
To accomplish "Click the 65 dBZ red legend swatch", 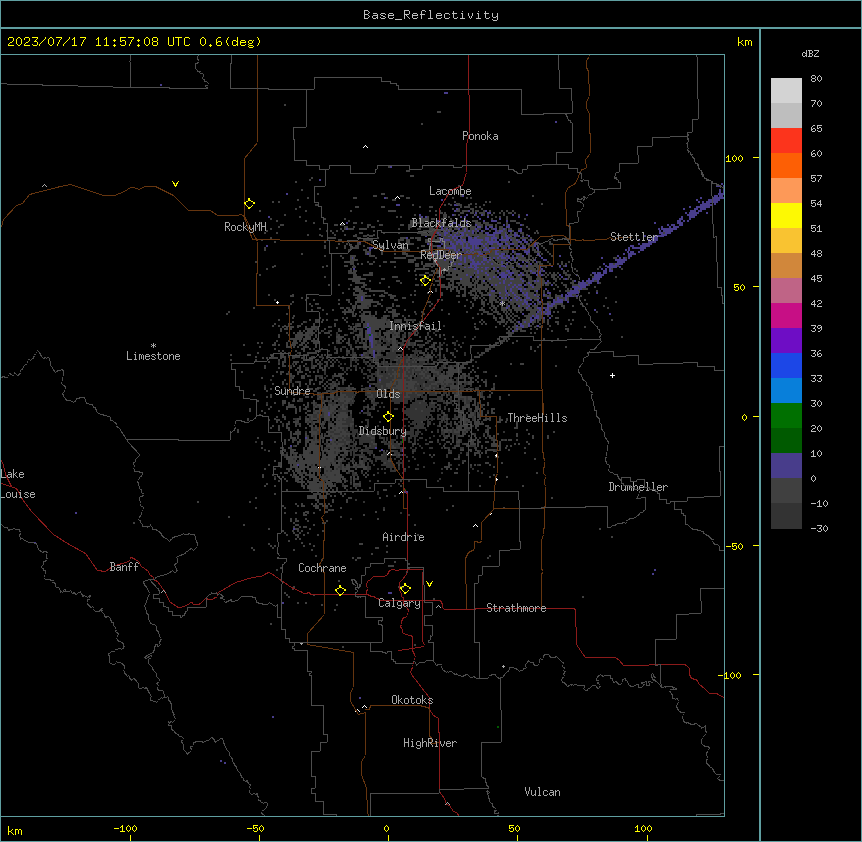I will pos(786,140).
